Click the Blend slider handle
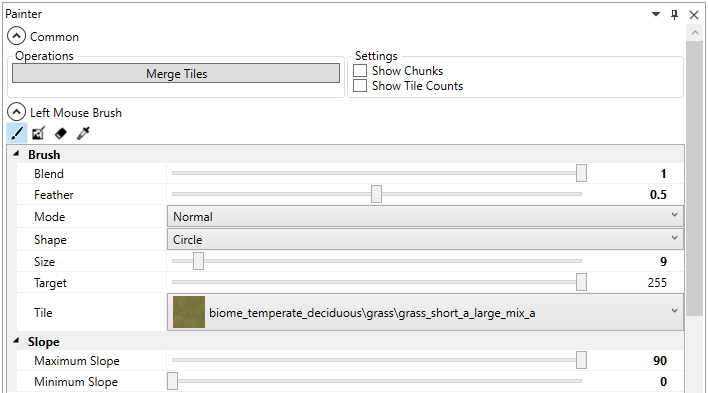The image size is (708, 393). tap(582, 173)
